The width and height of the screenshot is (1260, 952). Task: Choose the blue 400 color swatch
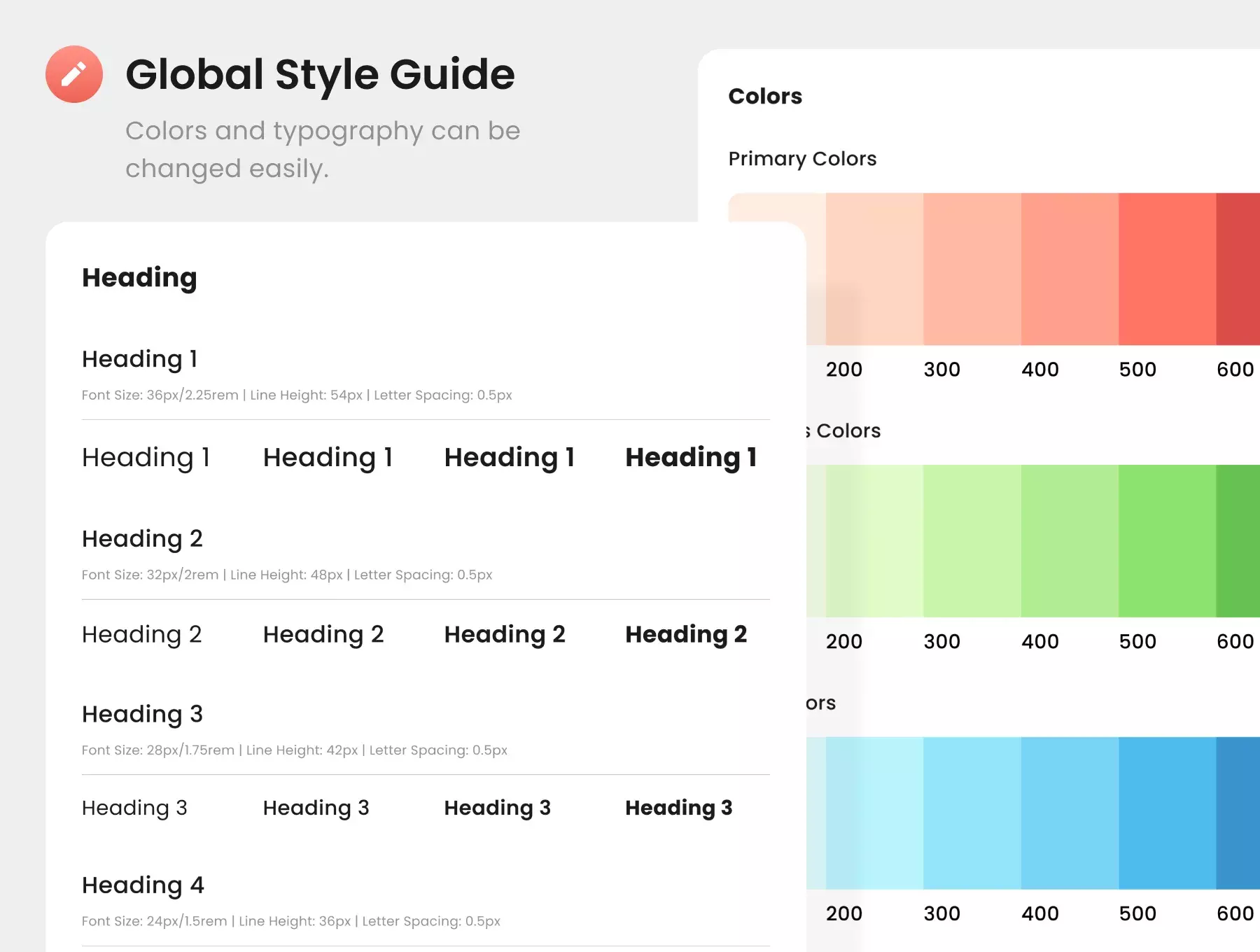tap(1070, 813)
